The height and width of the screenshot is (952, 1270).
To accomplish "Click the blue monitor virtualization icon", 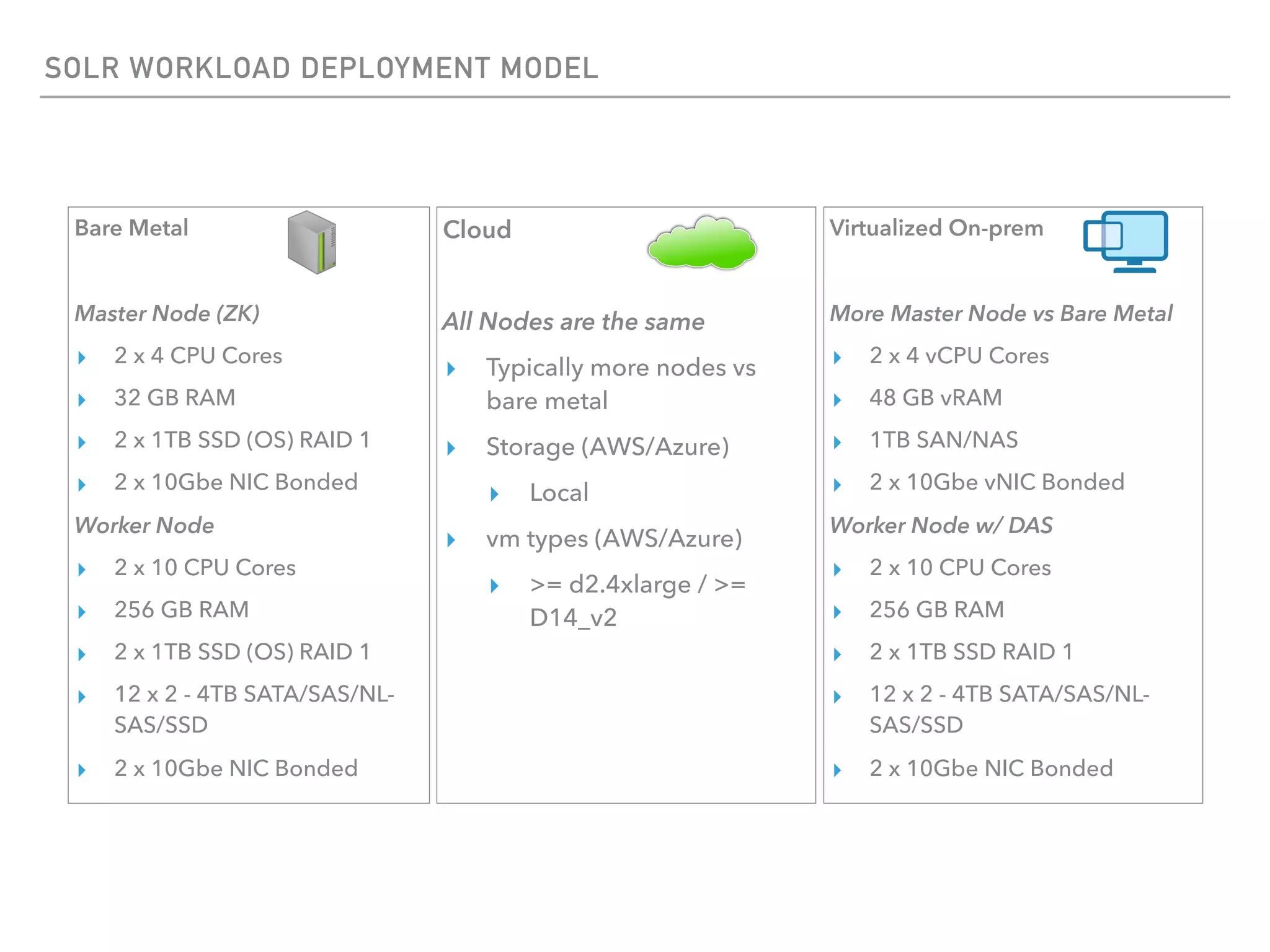I will click(1127, 242).
